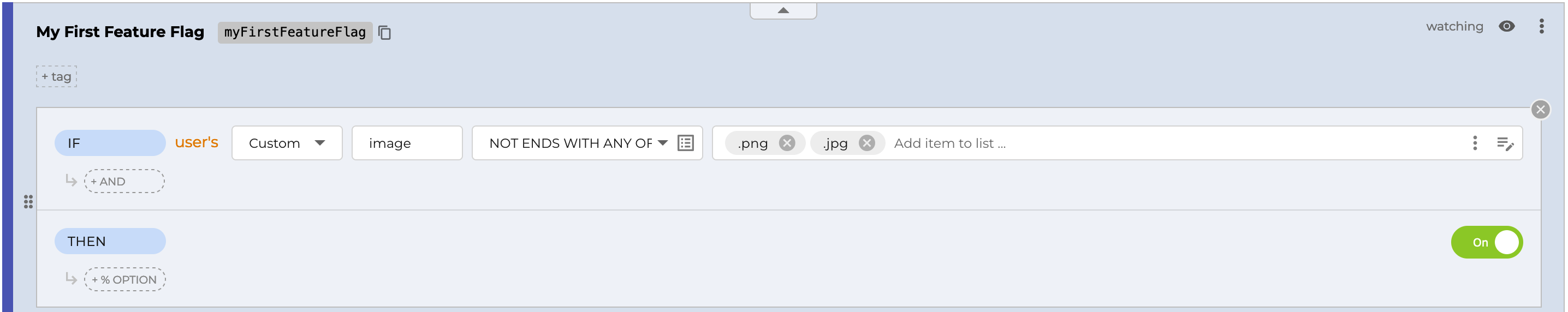
Task: Open the Custom attribute dropdown
Action: pos(287,143)
